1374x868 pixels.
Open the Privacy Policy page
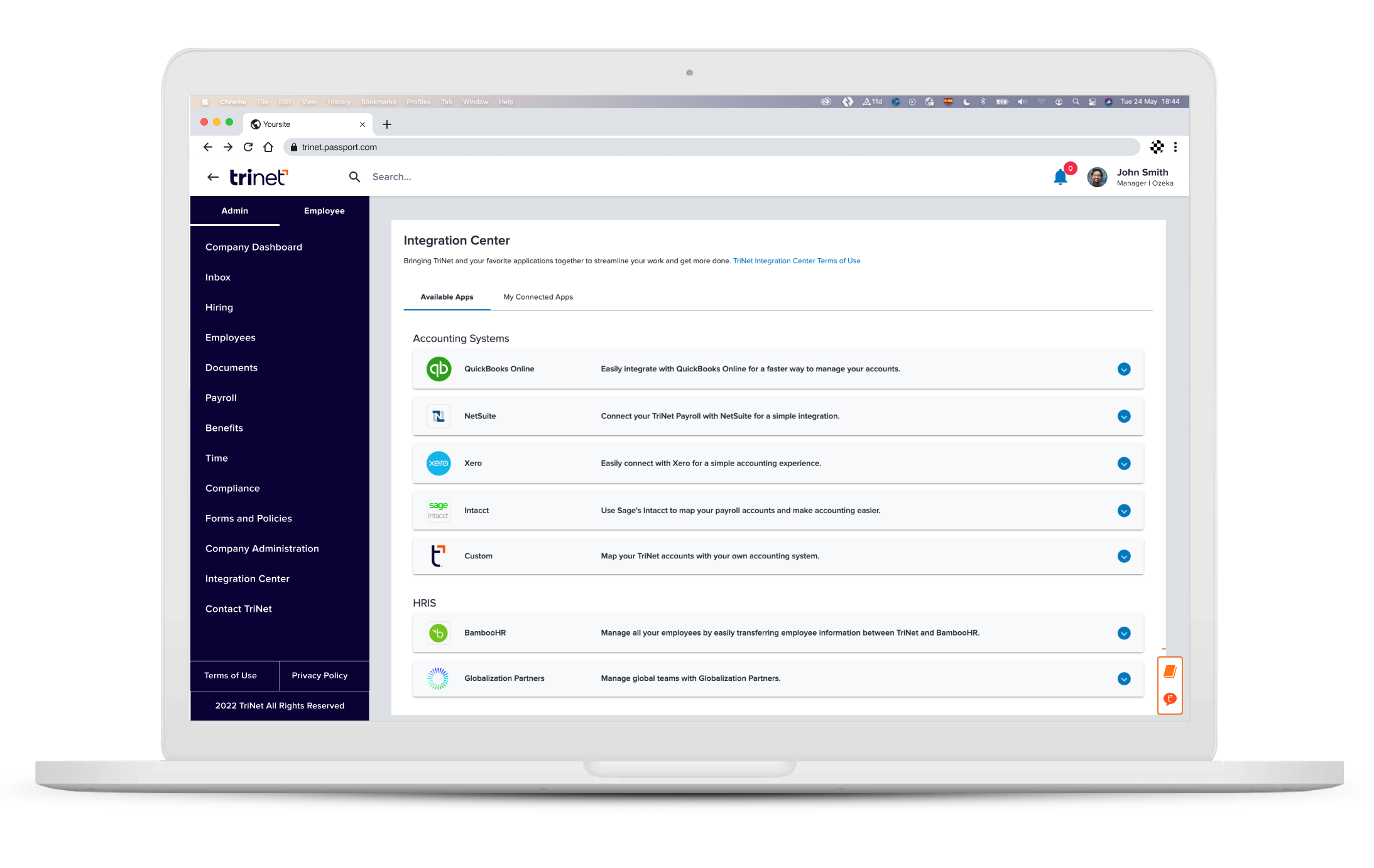(319, 675)
